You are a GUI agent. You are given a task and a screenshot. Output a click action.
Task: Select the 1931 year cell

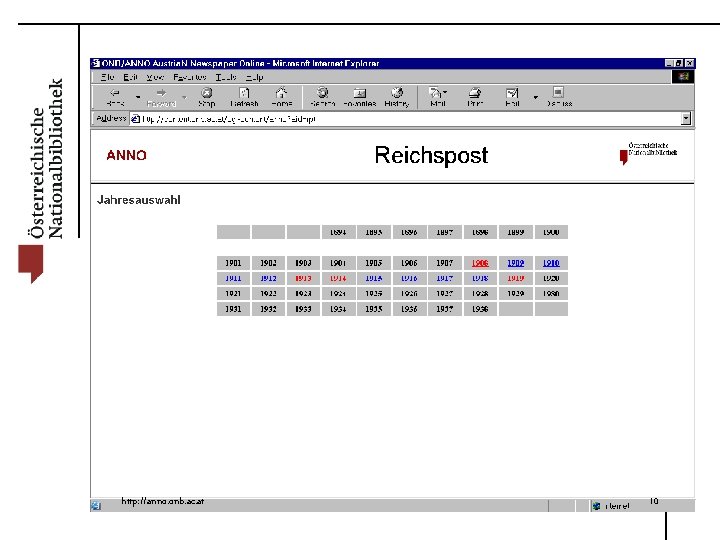233,309
